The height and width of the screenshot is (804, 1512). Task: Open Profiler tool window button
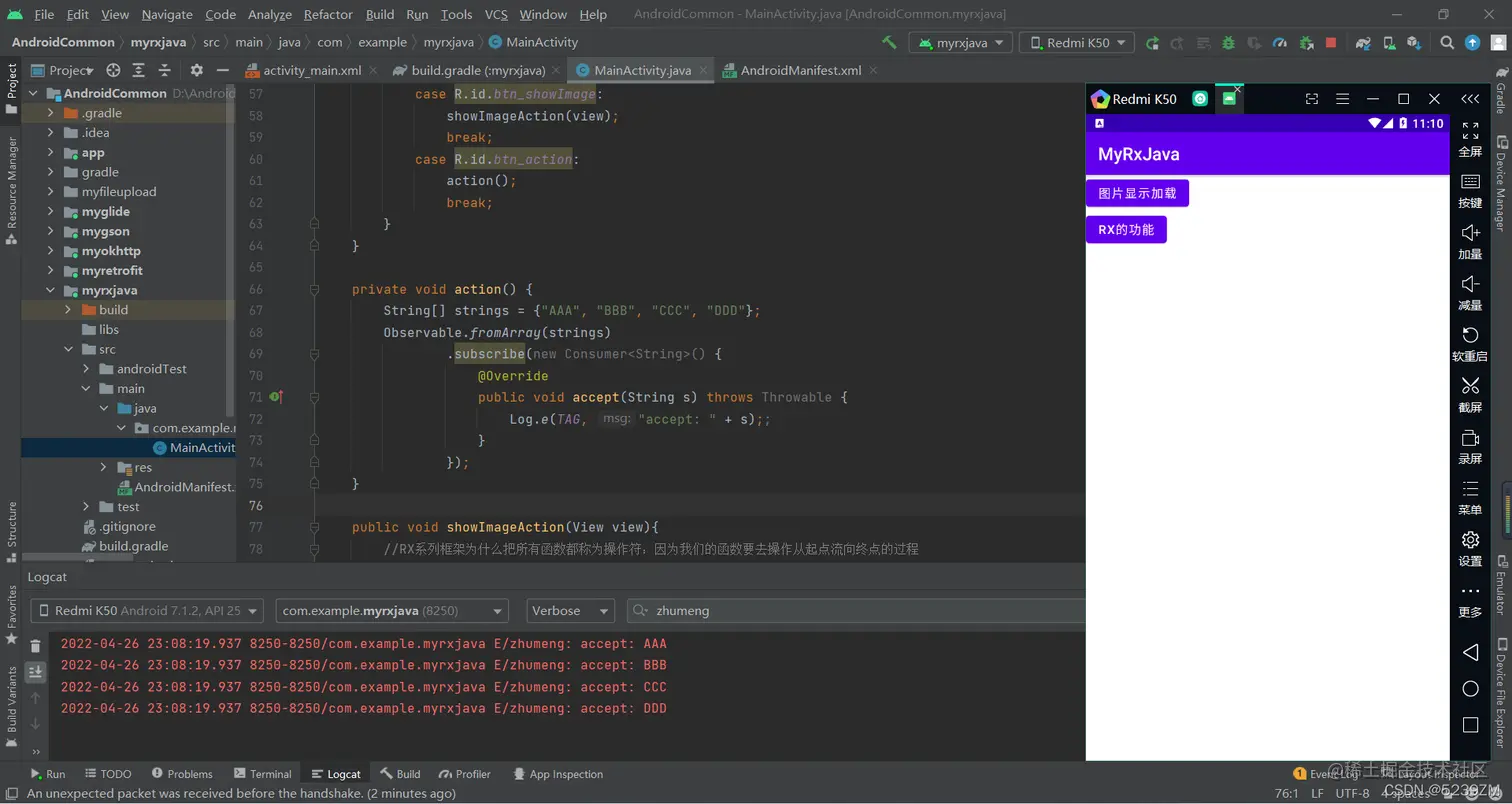[x=463, y=774]
